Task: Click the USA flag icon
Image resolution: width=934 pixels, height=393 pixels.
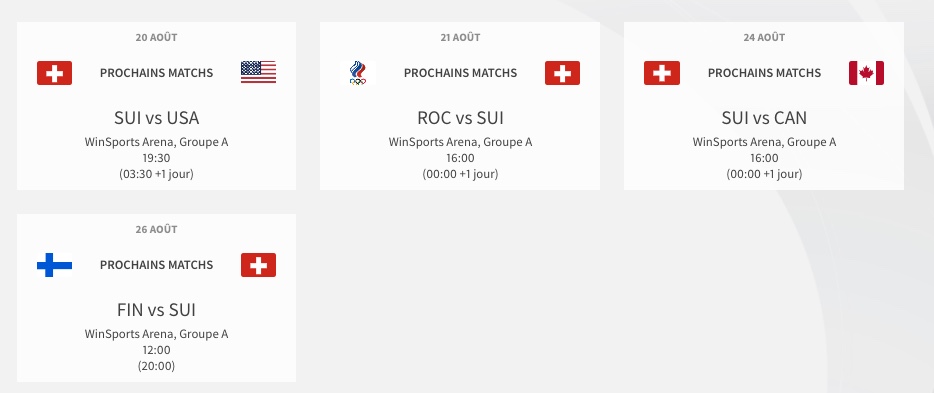Action: tap(259, 72)
